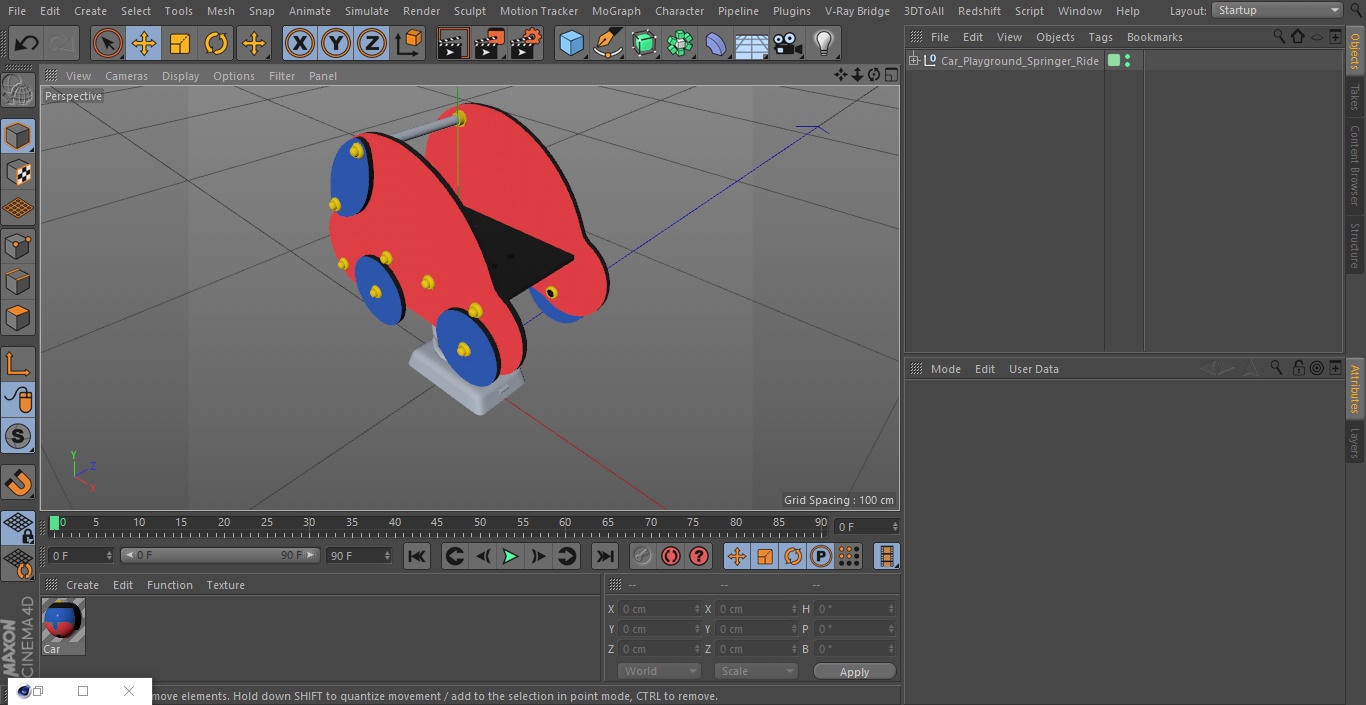Toggle viewport Solo S button
The width and height of the screenshot is (1366, 705).
click(18, 436)
